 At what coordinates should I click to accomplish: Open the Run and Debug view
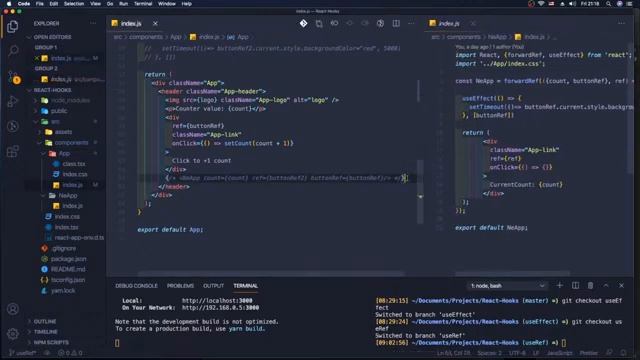coord(13,101)
